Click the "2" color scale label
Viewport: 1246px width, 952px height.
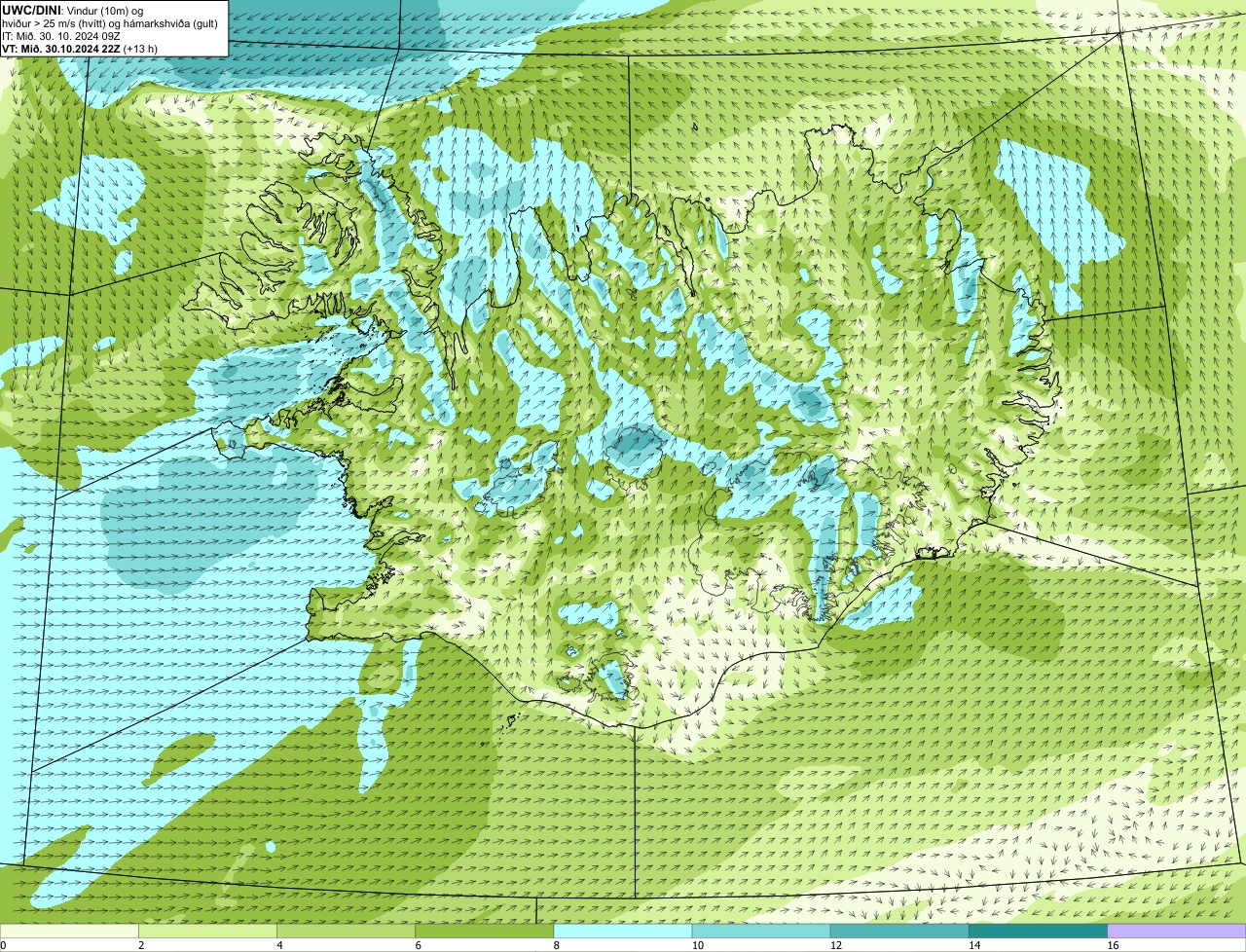point(141,945)
